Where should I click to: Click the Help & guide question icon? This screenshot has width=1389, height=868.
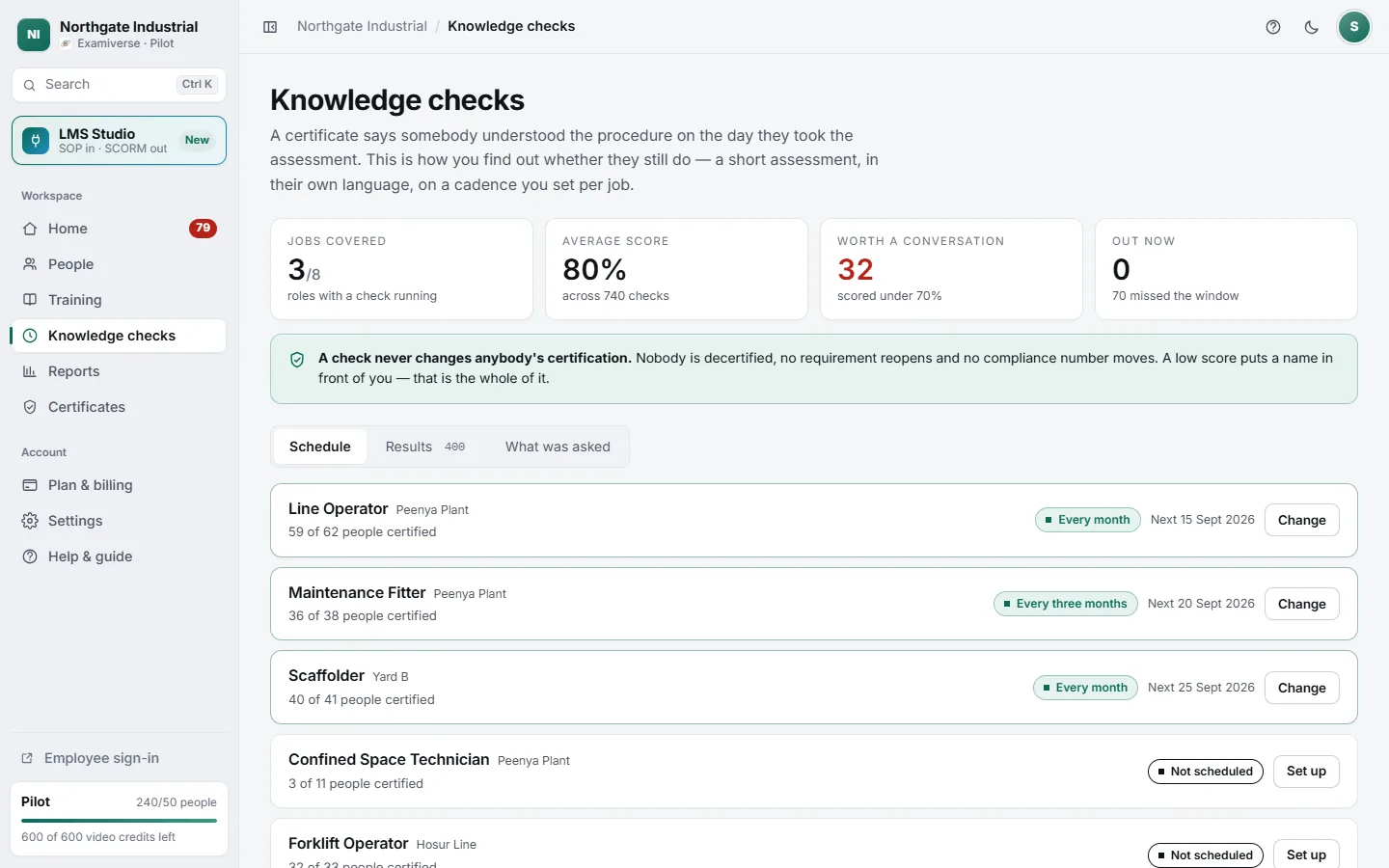(30, 556)
